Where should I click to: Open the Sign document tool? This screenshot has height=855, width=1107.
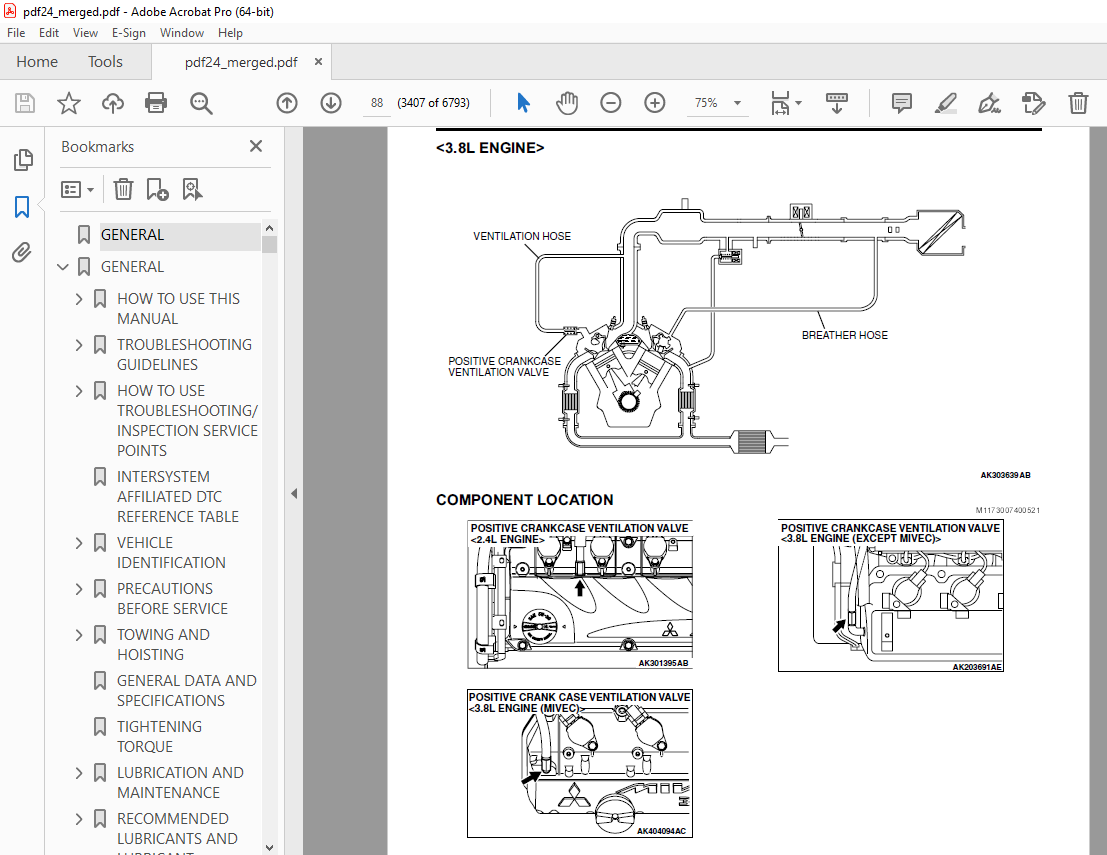pos(989,103)
